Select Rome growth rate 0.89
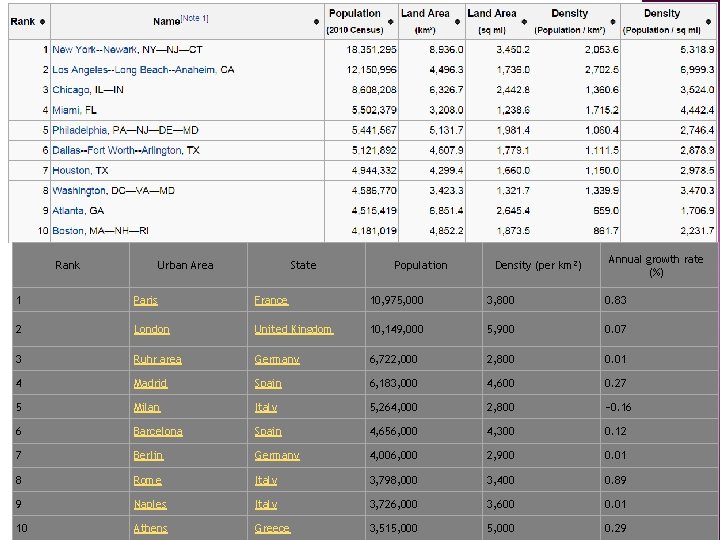 click(x=615, y=480)
